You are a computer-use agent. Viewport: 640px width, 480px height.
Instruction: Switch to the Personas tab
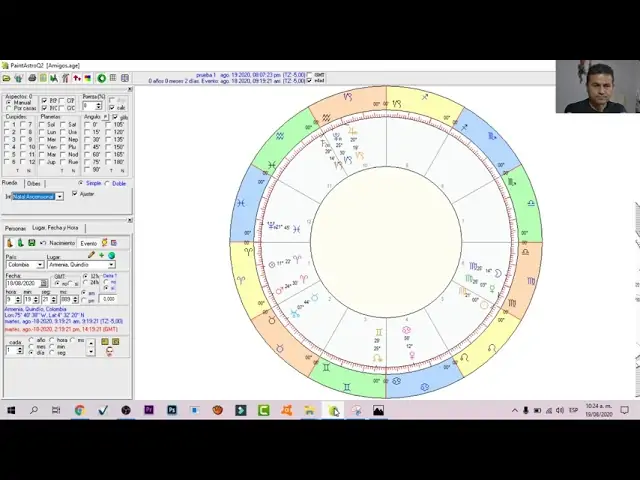pyautogui.click(x=15, y=229)
